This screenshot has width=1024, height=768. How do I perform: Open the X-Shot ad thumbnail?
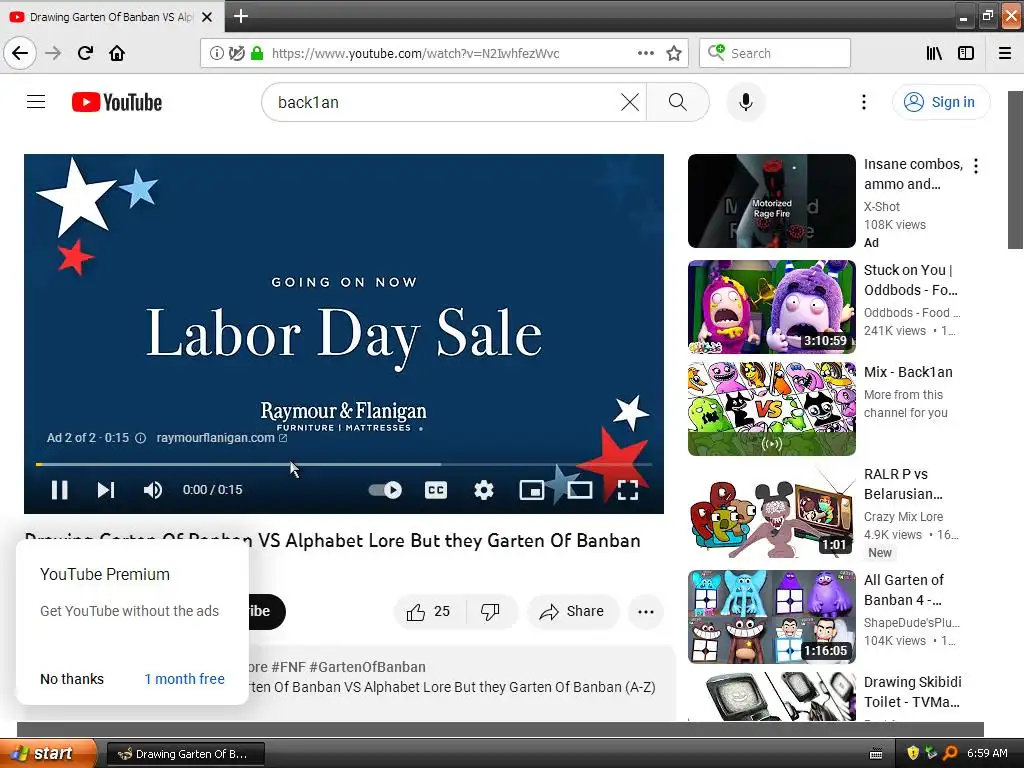[771, 200]
